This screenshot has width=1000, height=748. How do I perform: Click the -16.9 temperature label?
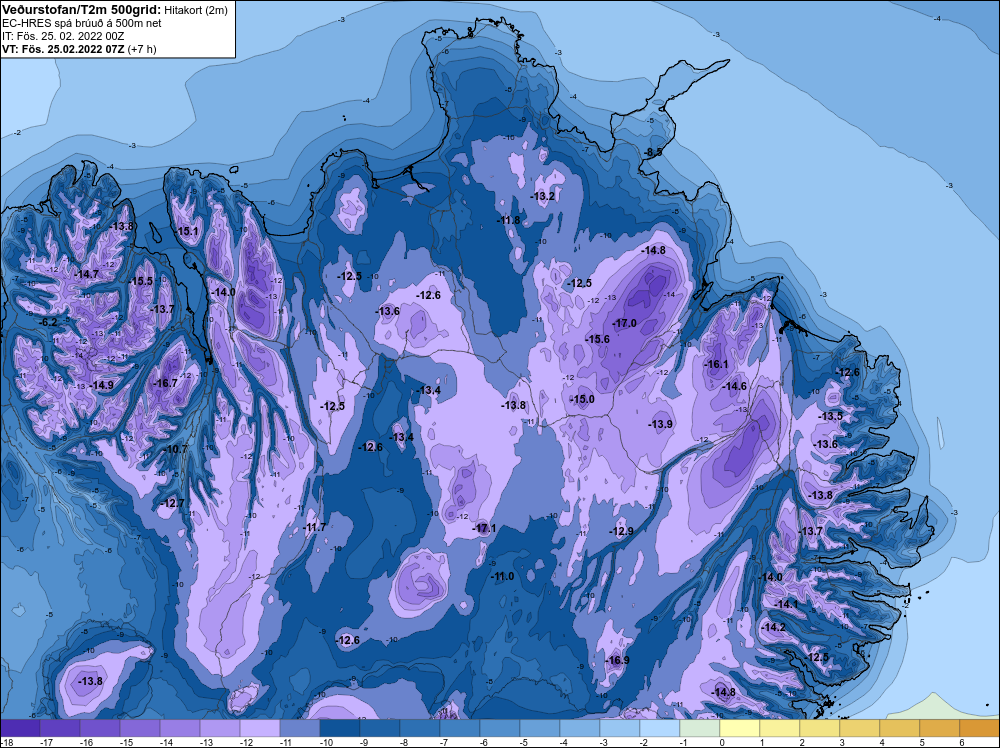point(617,660)
